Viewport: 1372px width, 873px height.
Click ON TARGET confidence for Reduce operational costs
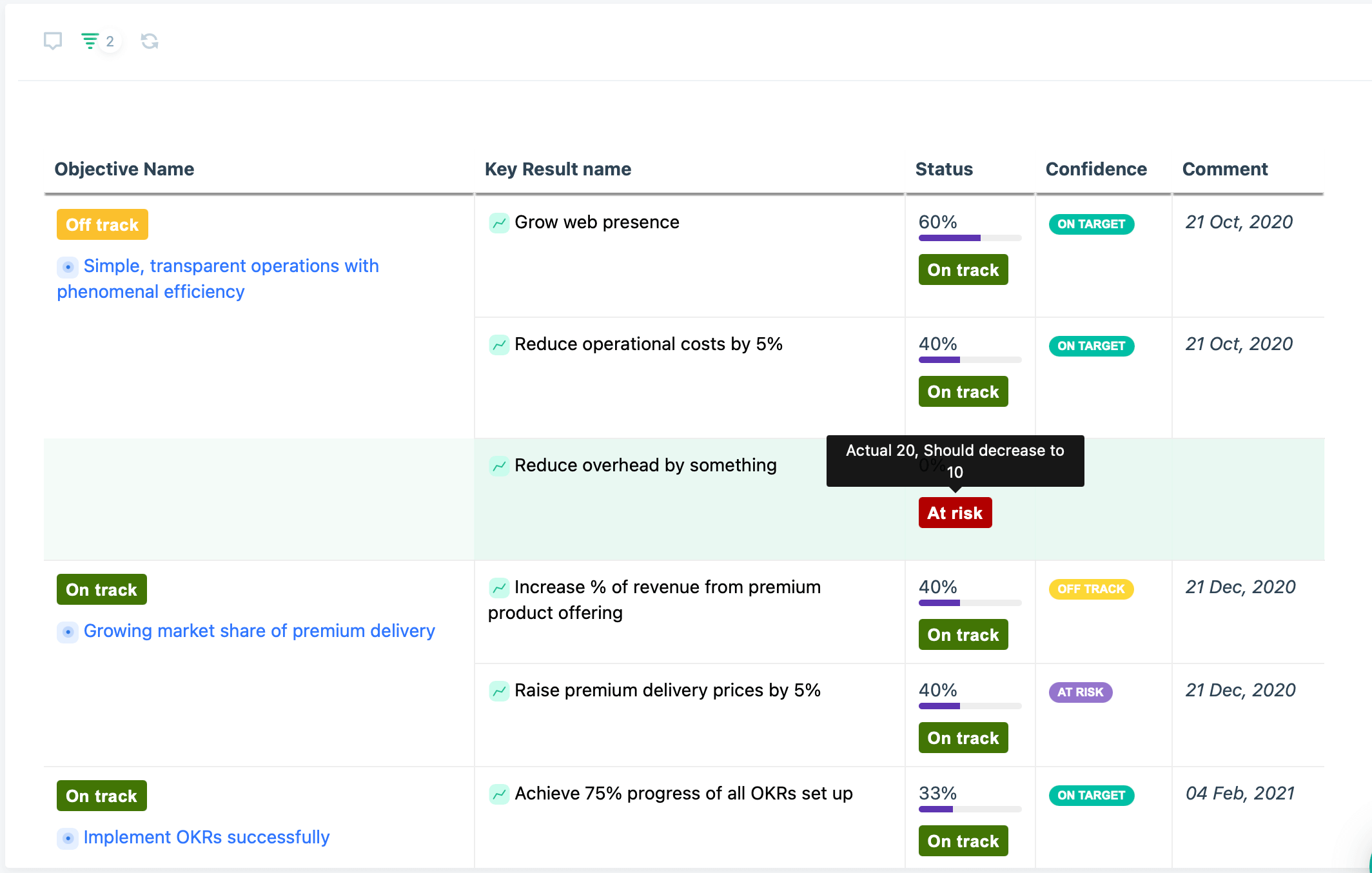1092,346
